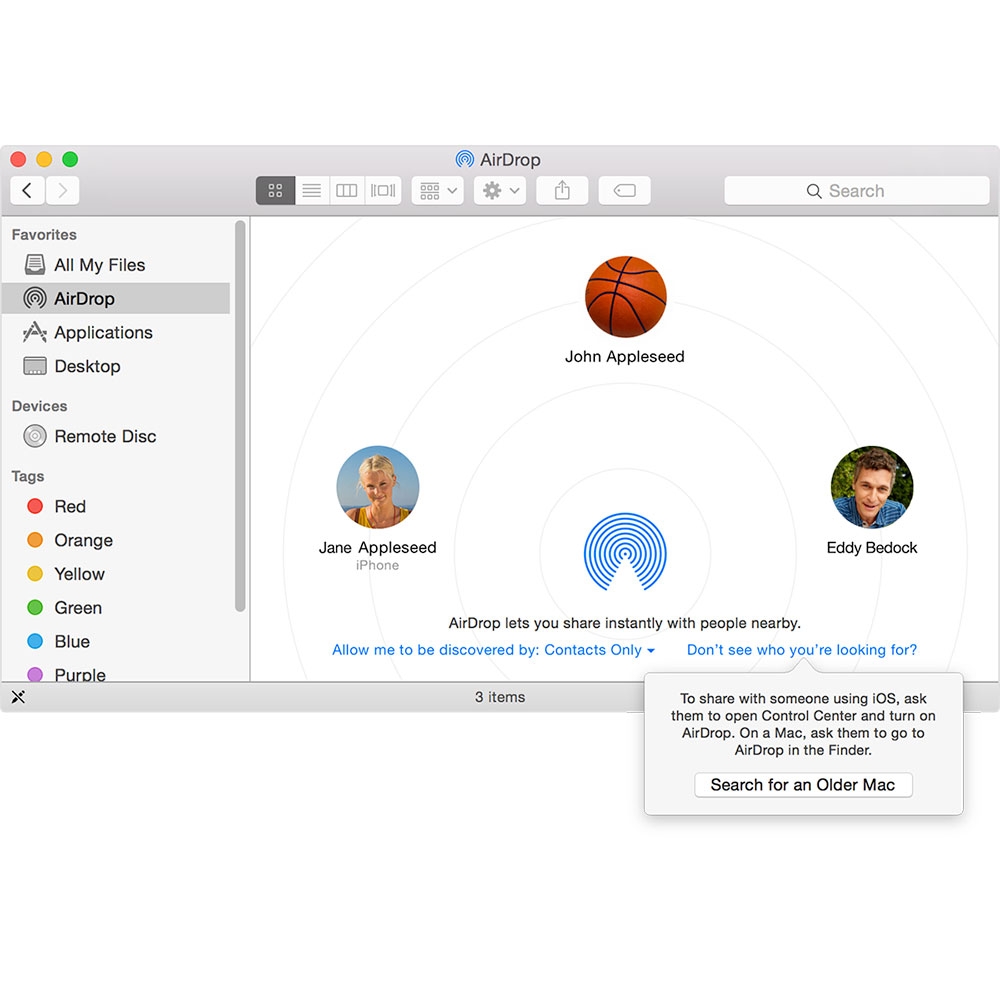Click Jane Appleseed's iPhone avatar
The height and width of the screenshot is (1000, 1000).
(378, 487)
